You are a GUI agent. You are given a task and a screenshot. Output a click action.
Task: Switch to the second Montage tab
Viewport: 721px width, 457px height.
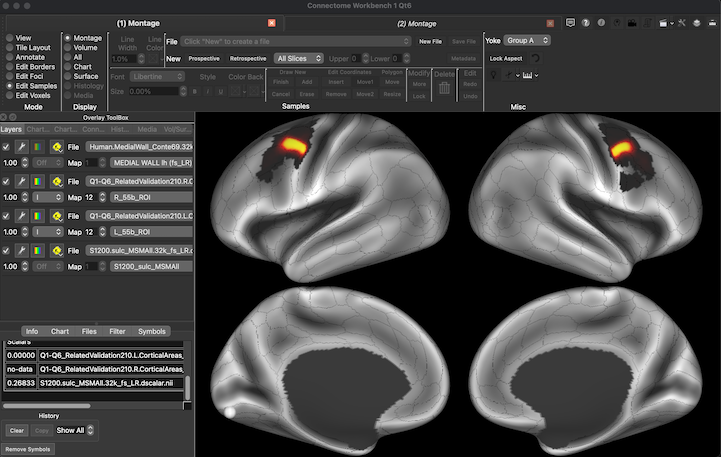(417, 22)
